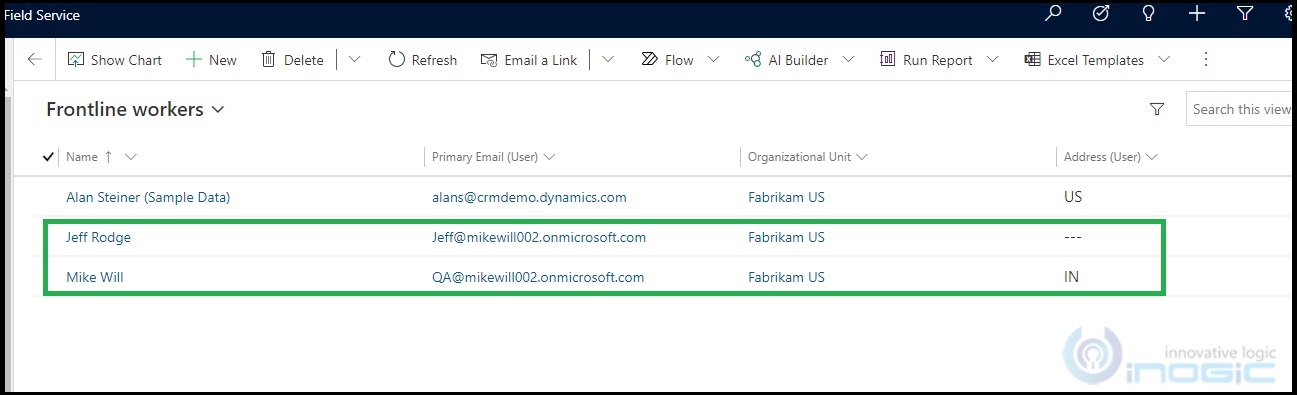The width and height of the screenshot is (1297, 395).
Task: Click Run Report command
Action: (x=926, y=60)
